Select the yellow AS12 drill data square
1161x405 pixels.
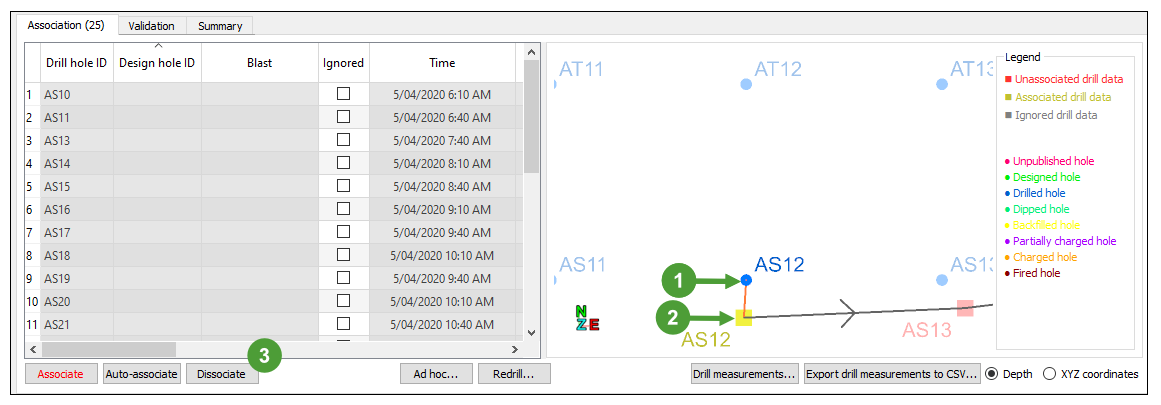[743, 318]
